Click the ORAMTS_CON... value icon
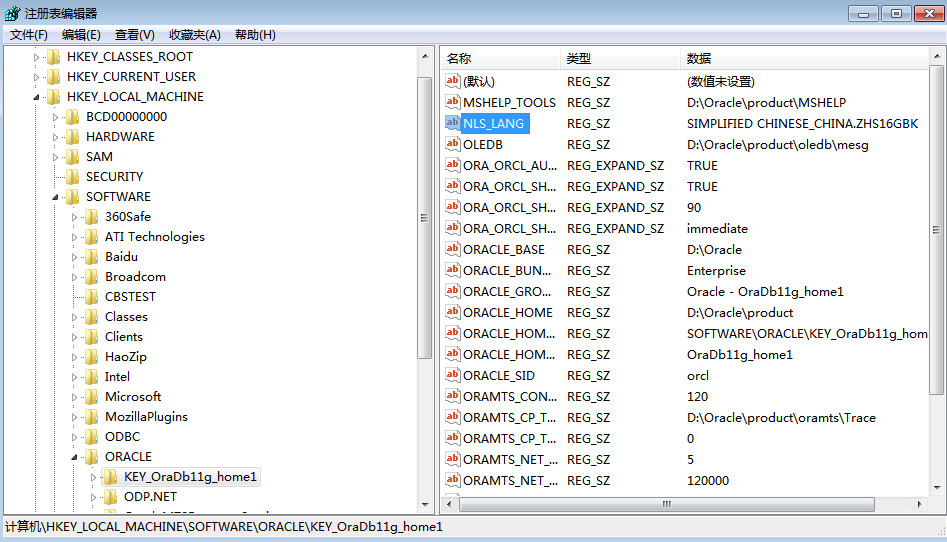The image size is (947, 542). (452, 396)
